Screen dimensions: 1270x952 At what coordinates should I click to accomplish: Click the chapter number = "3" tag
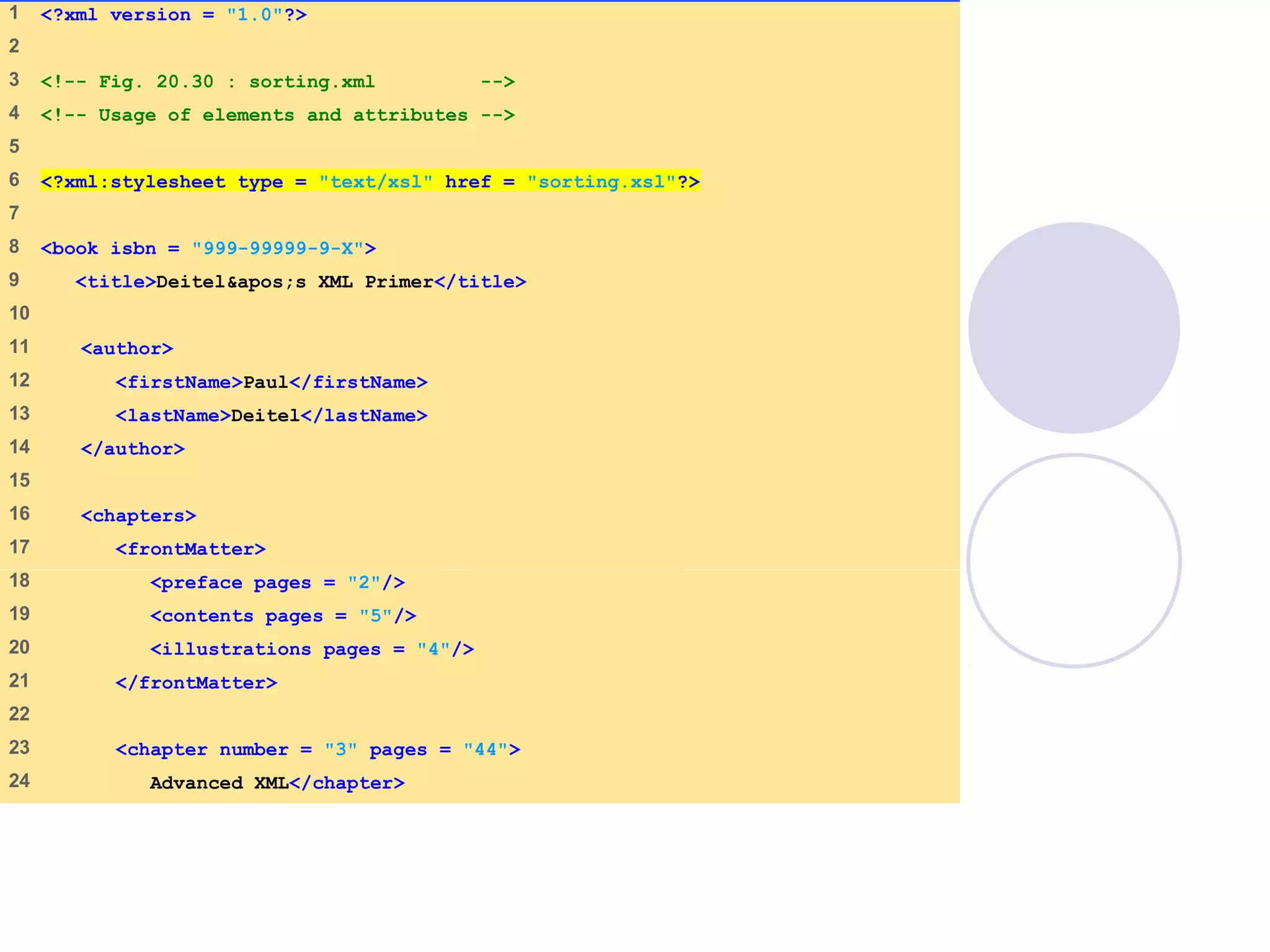[x=318, y=750]
